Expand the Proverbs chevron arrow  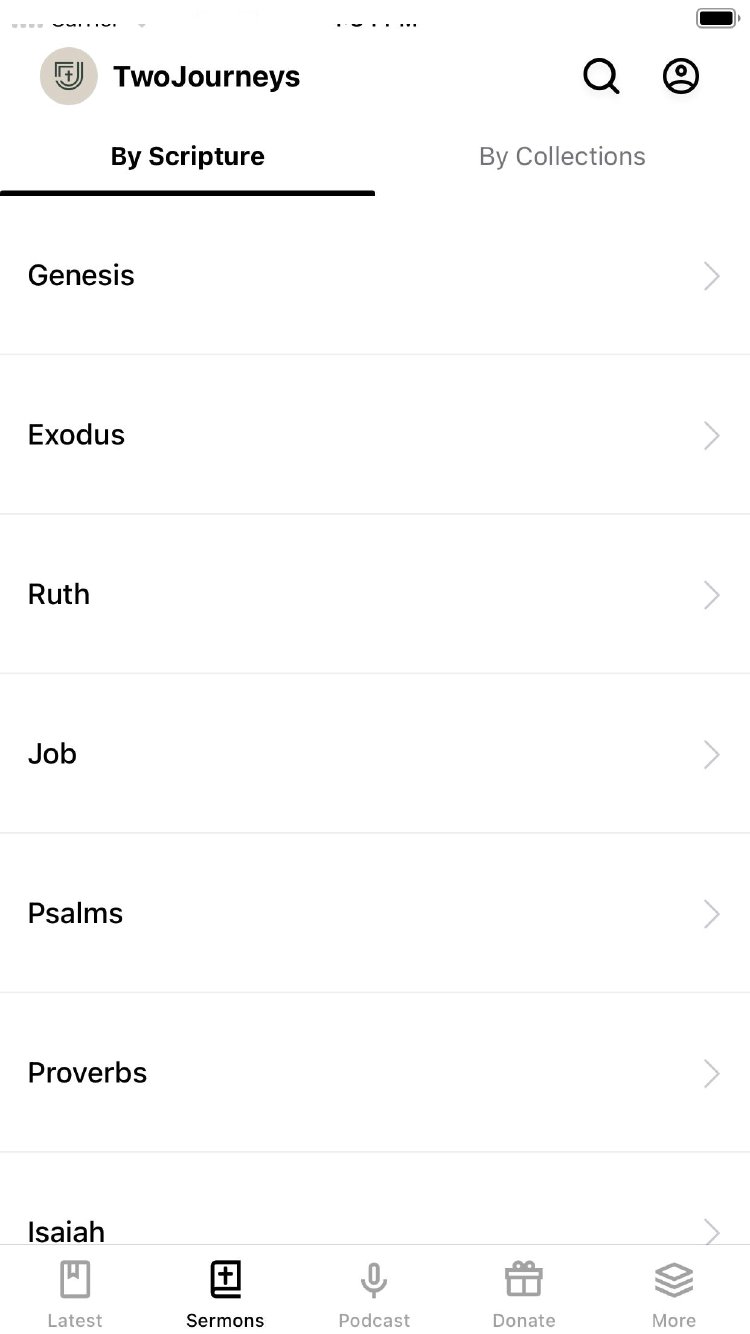tap(711, 1073)
